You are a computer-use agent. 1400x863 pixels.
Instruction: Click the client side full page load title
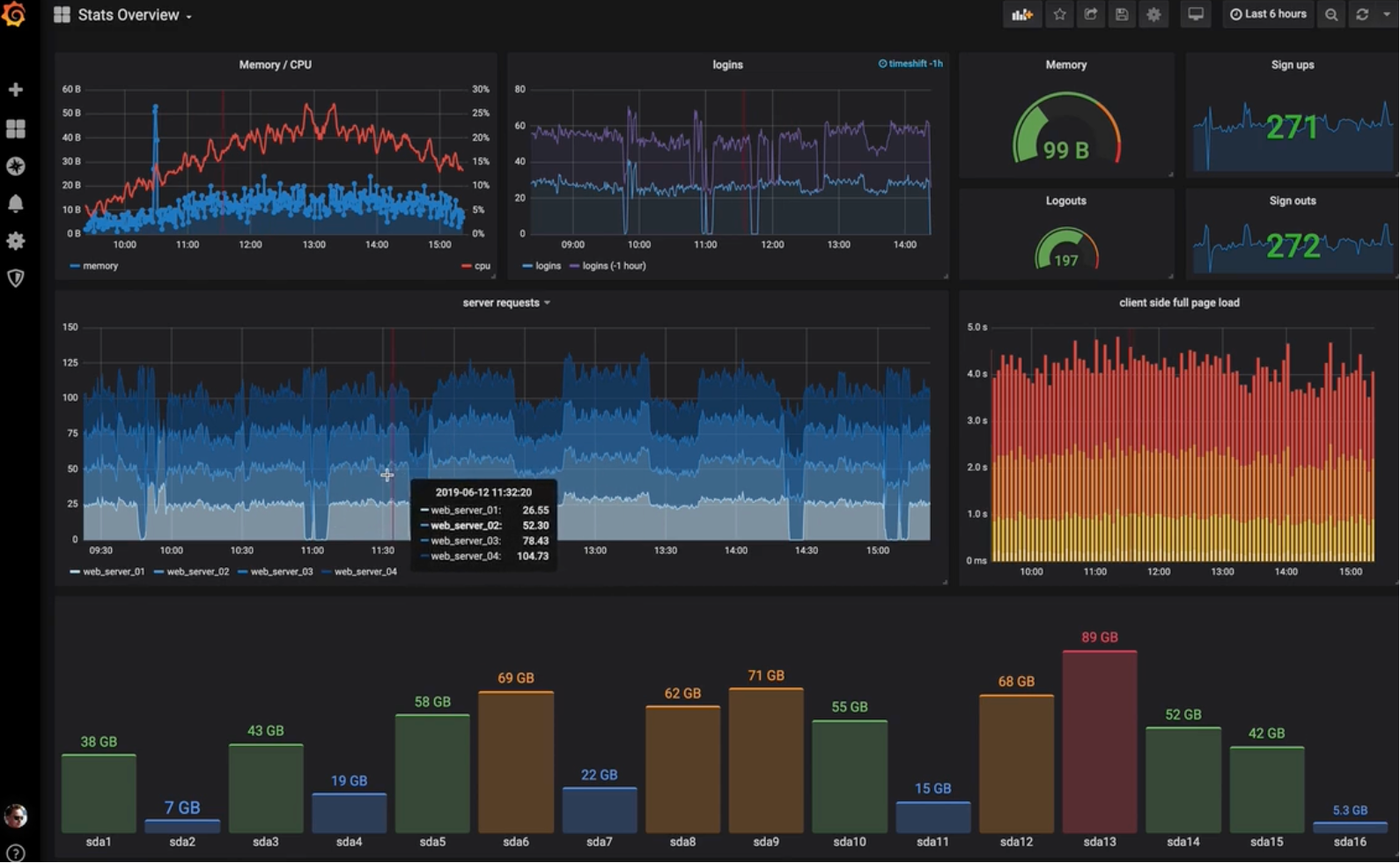[1178, 303]
